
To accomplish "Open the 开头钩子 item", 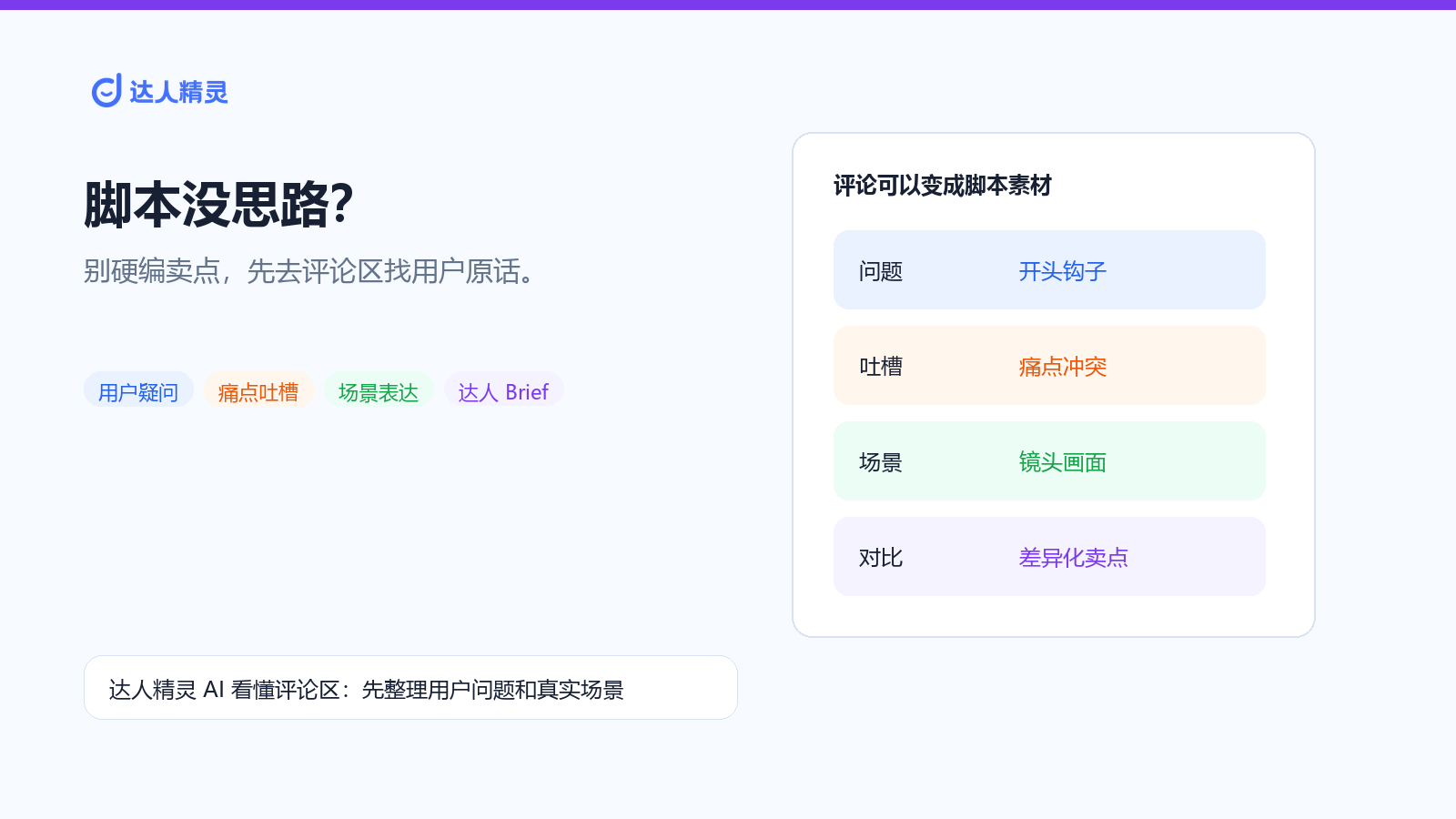I will click(x=1062, y=271).
